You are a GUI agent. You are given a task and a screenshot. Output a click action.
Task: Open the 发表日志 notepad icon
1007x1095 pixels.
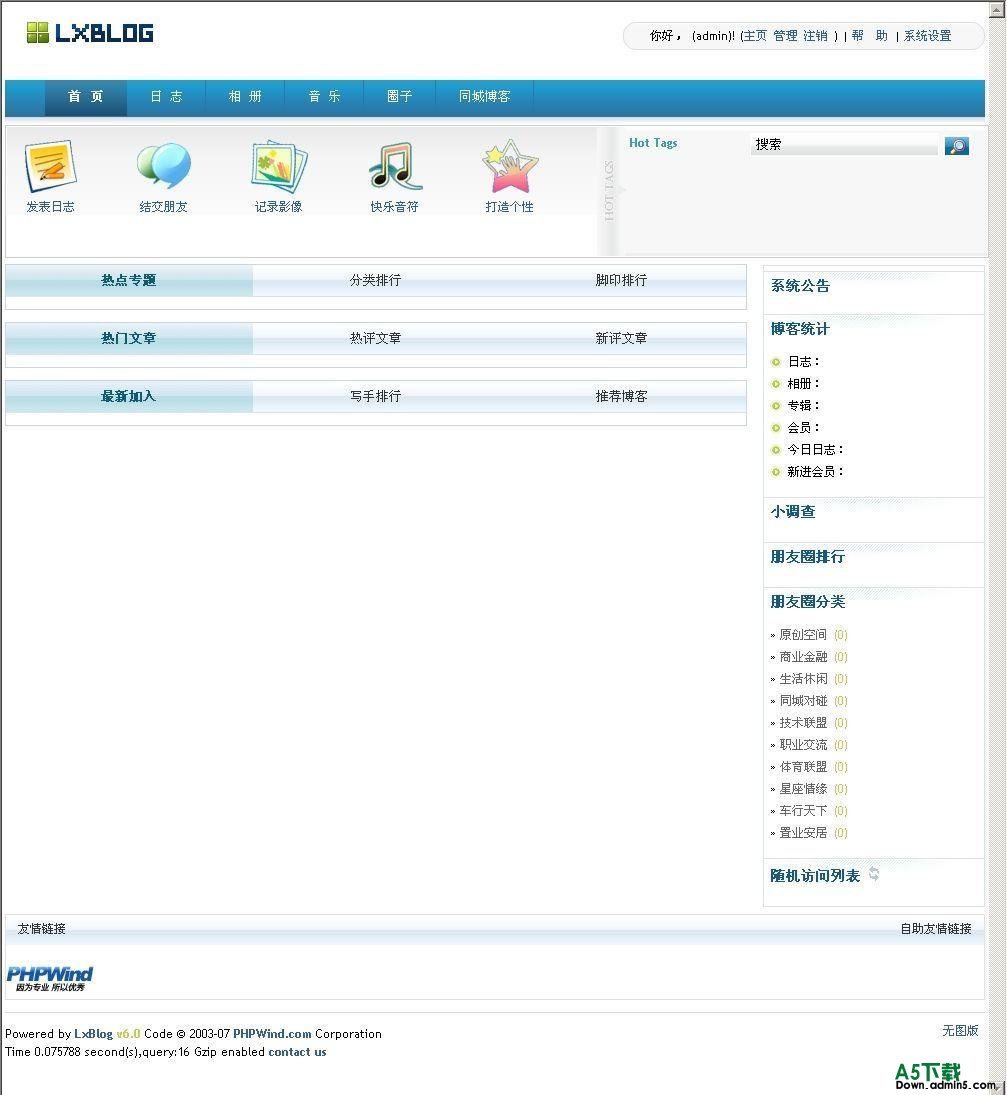[x=50, y=166]
